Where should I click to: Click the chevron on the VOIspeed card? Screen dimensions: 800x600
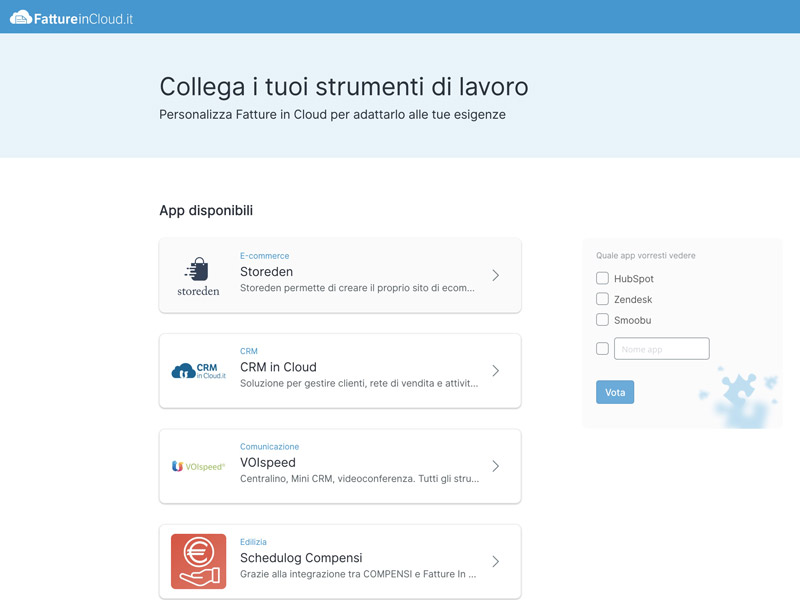coord(495,466)
